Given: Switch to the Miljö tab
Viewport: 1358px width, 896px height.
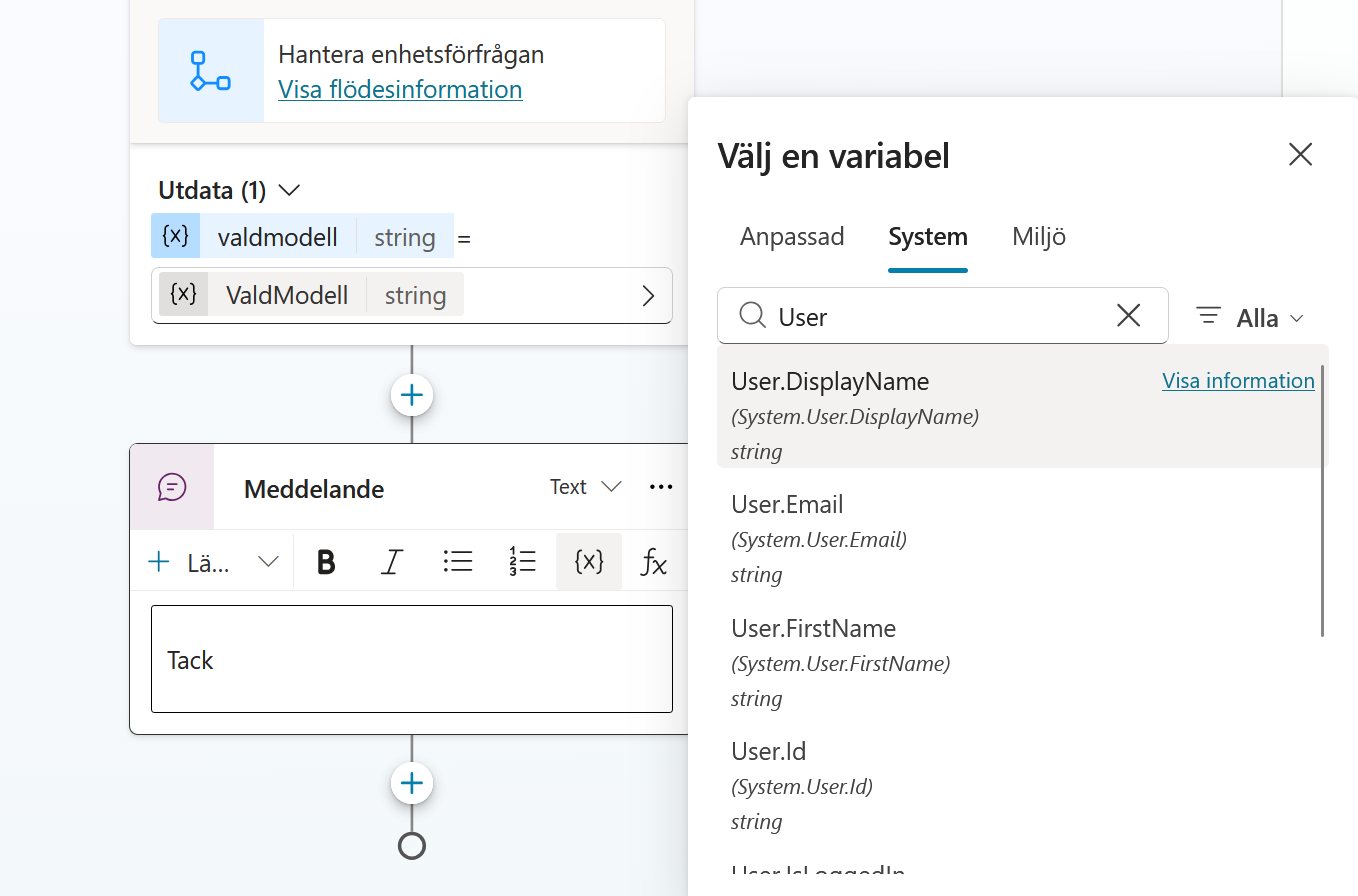Looking at the screenshot, I should 1039,237.
